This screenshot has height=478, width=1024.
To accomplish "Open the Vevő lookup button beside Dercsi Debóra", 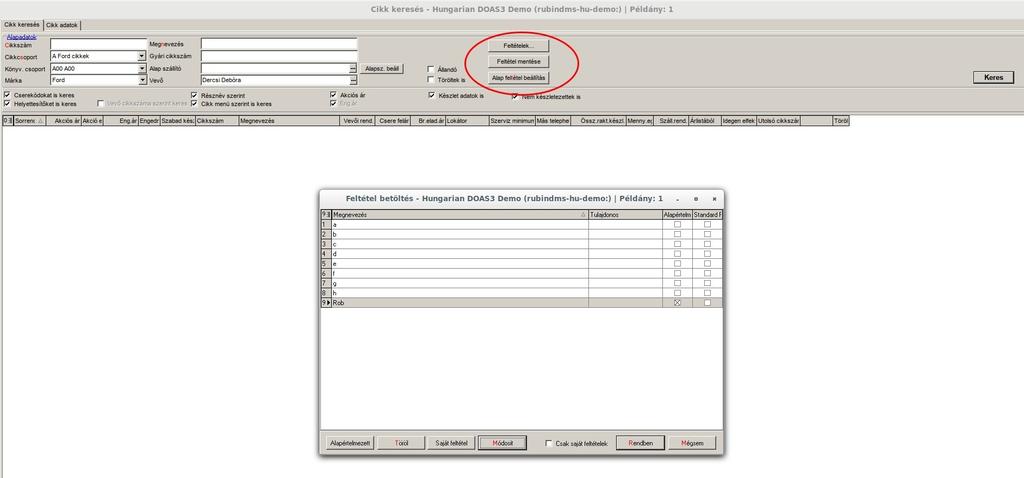I will (353, 80).
